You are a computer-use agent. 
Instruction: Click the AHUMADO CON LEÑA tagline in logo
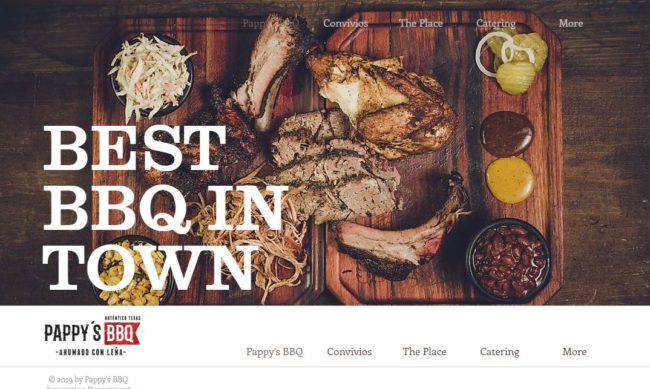click(91, 352)
